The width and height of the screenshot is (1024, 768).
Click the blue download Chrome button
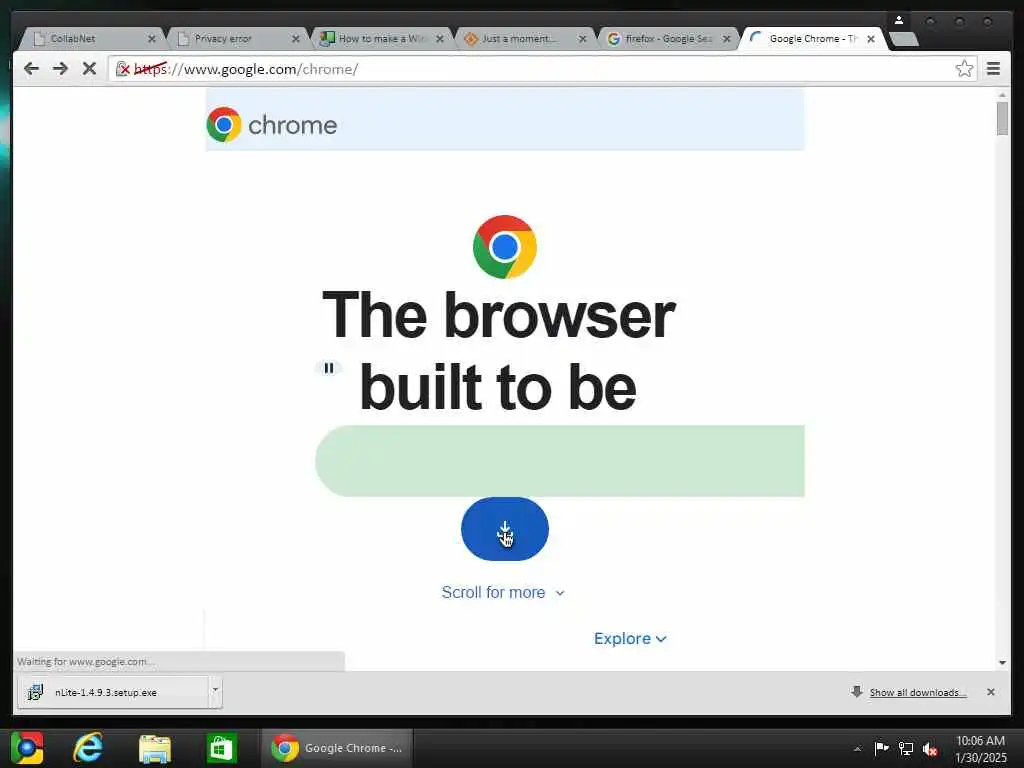tap(505, 529)
